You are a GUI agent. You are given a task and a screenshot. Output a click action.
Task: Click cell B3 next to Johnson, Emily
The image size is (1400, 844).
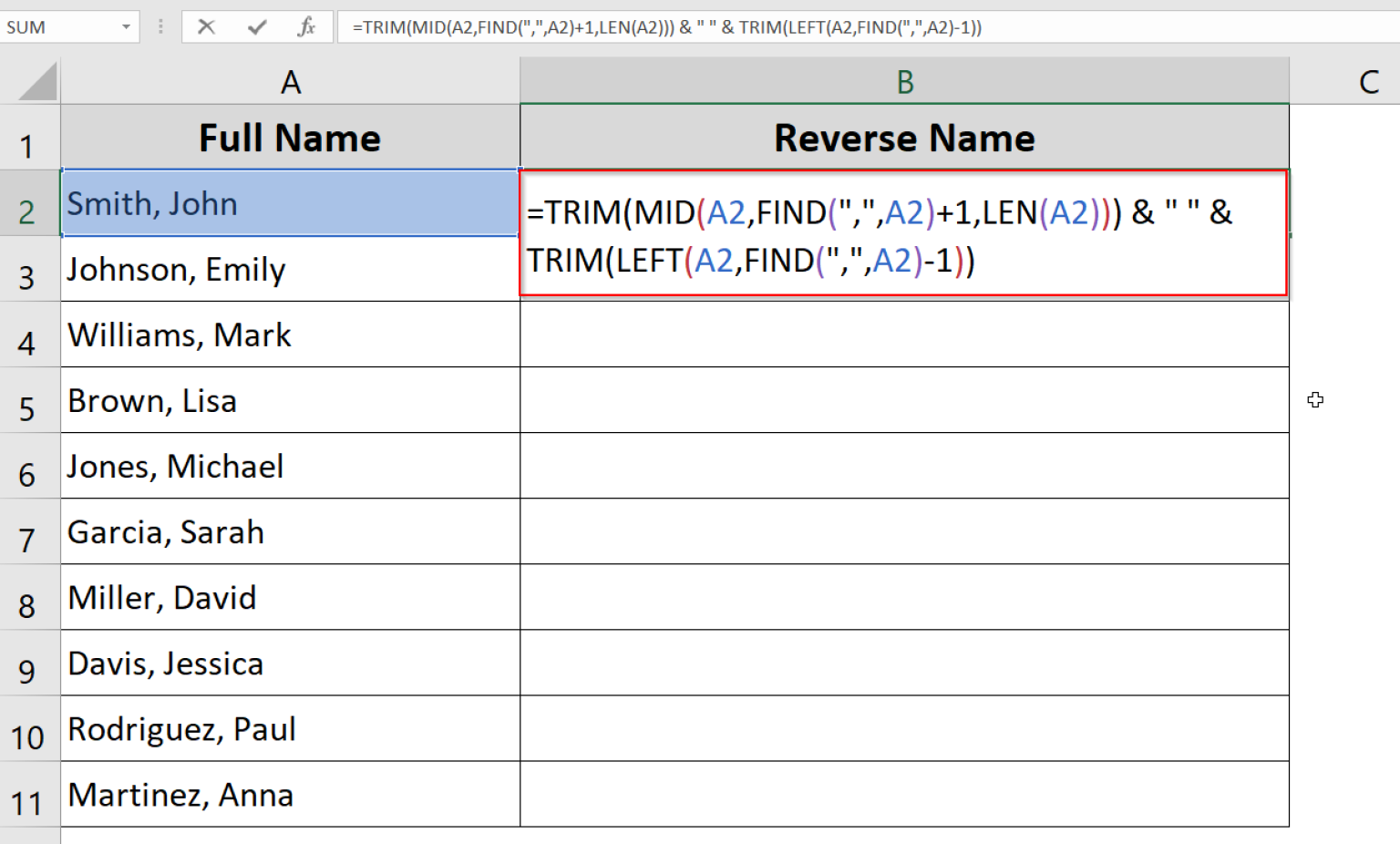pos(903,269)
